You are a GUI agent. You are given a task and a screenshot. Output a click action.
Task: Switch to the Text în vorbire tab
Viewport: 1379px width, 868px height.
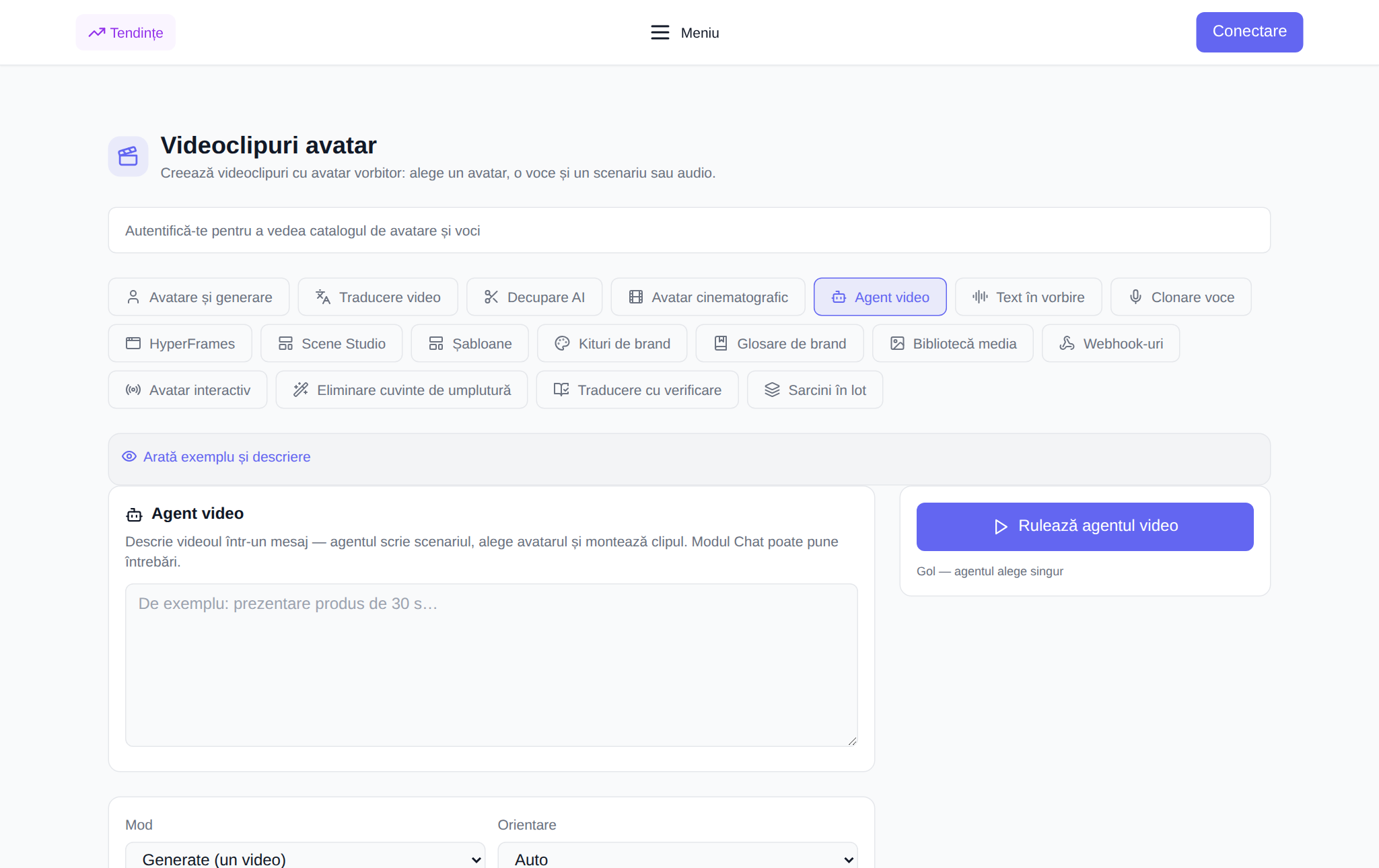pos(1028,297)
